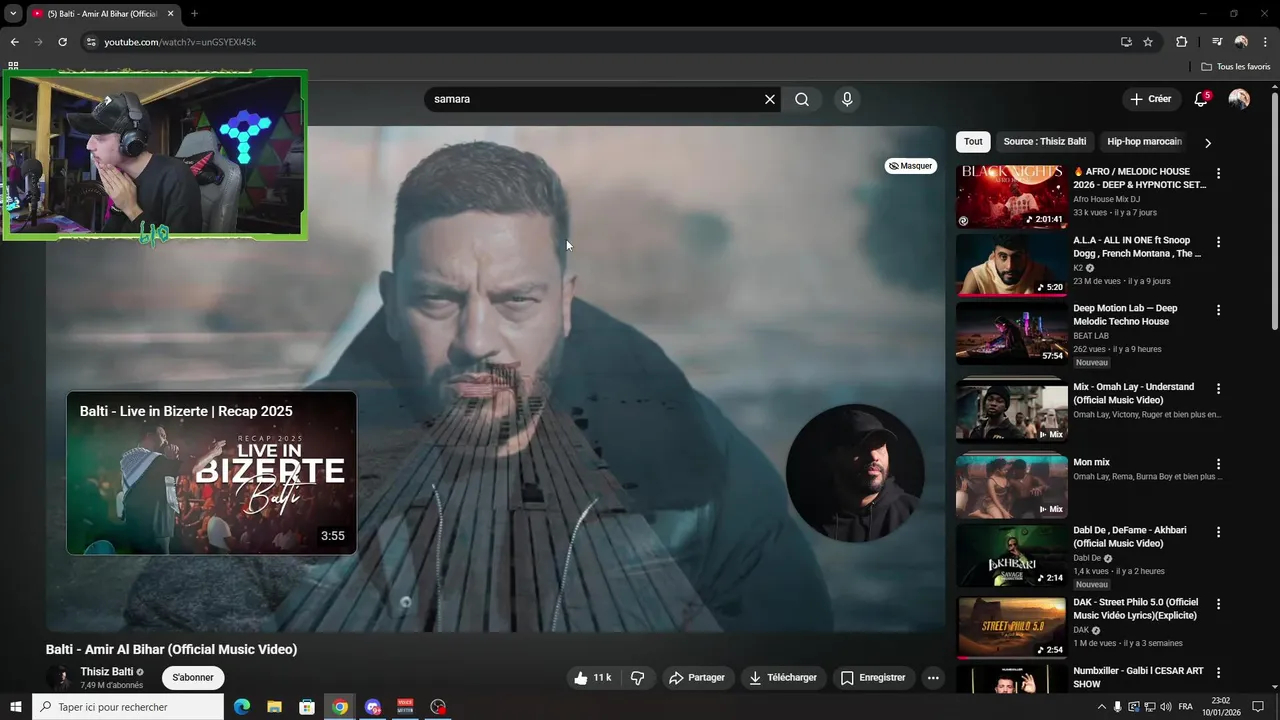Open the AFRO / MELODIC HOUSE 2026 video thumbnail
The height and width of the screenshot is (720, 1280).
pyautogui.click(x=1011, y=197)
